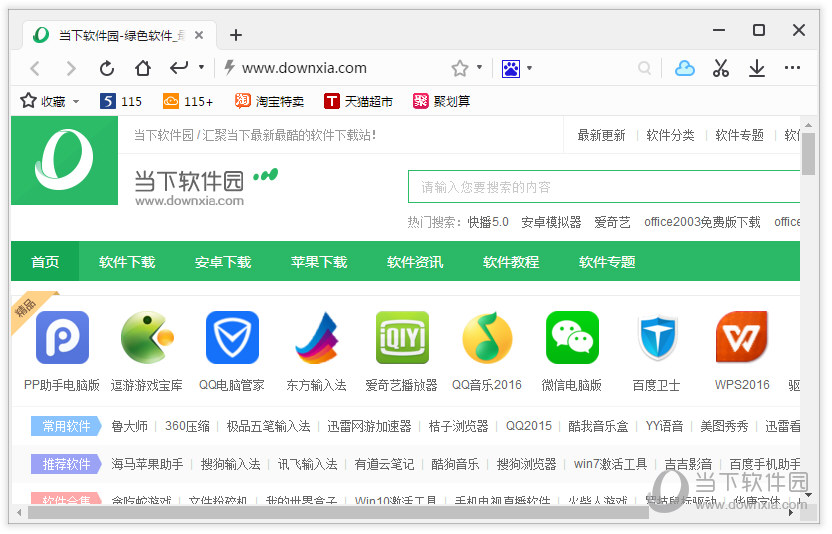This screenshot has height=534, width=832.
Task: Click the PP助手电脑版 app icon
Action: click(x=62, y=337)
